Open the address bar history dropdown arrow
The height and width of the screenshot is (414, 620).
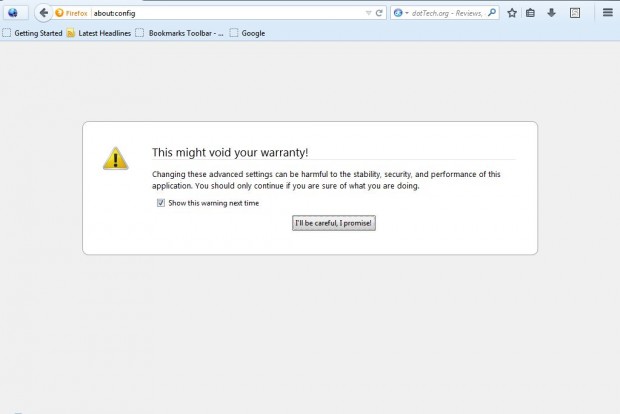(x=368, y=13)
